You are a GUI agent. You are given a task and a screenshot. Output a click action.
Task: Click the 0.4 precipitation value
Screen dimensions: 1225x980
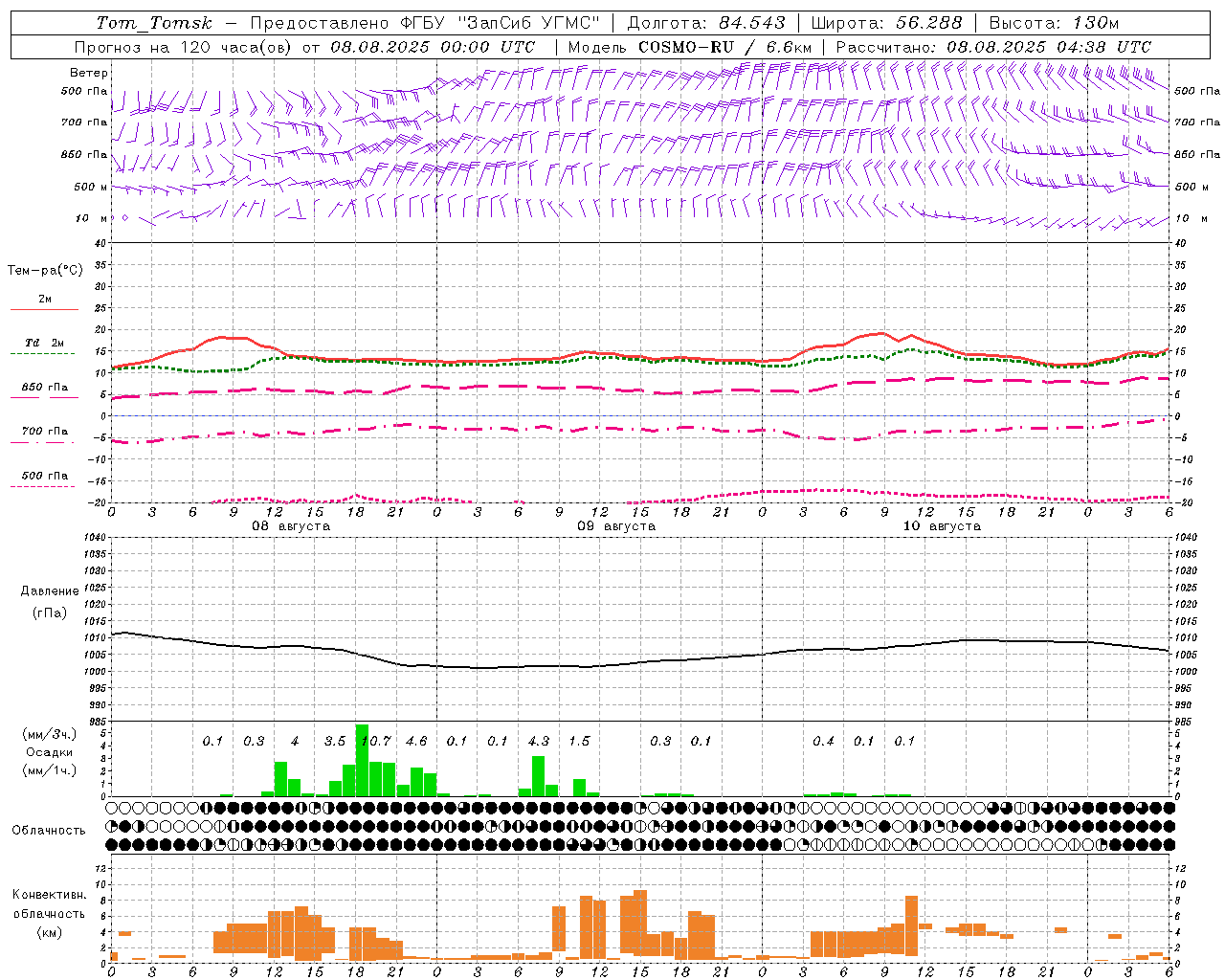[x=823, y=741]
